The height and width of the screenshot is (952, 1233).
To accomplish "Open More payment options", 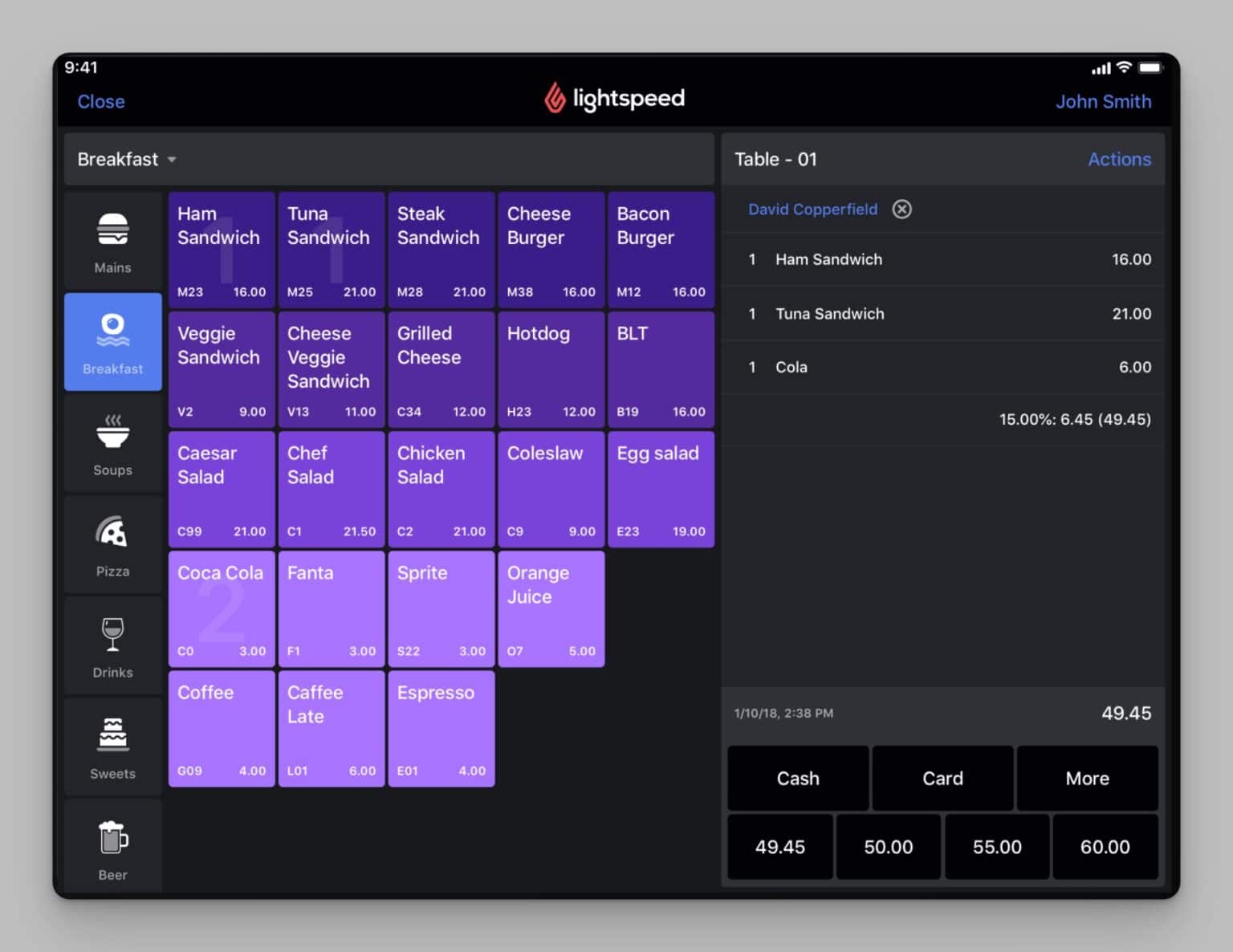I will [x=1088, y=778].
